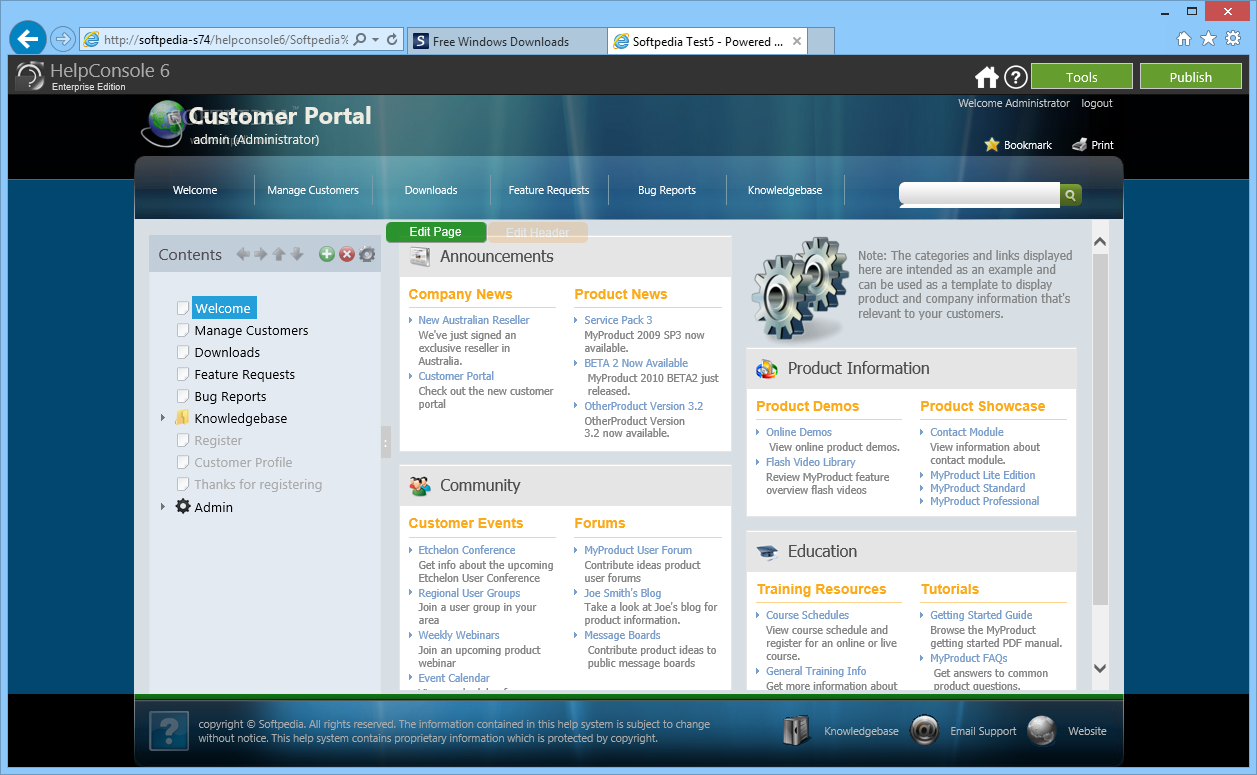Screen dimensions: 1257x775
Task: Select Welcome in Contents tree
Action: [x=223, y=308]
